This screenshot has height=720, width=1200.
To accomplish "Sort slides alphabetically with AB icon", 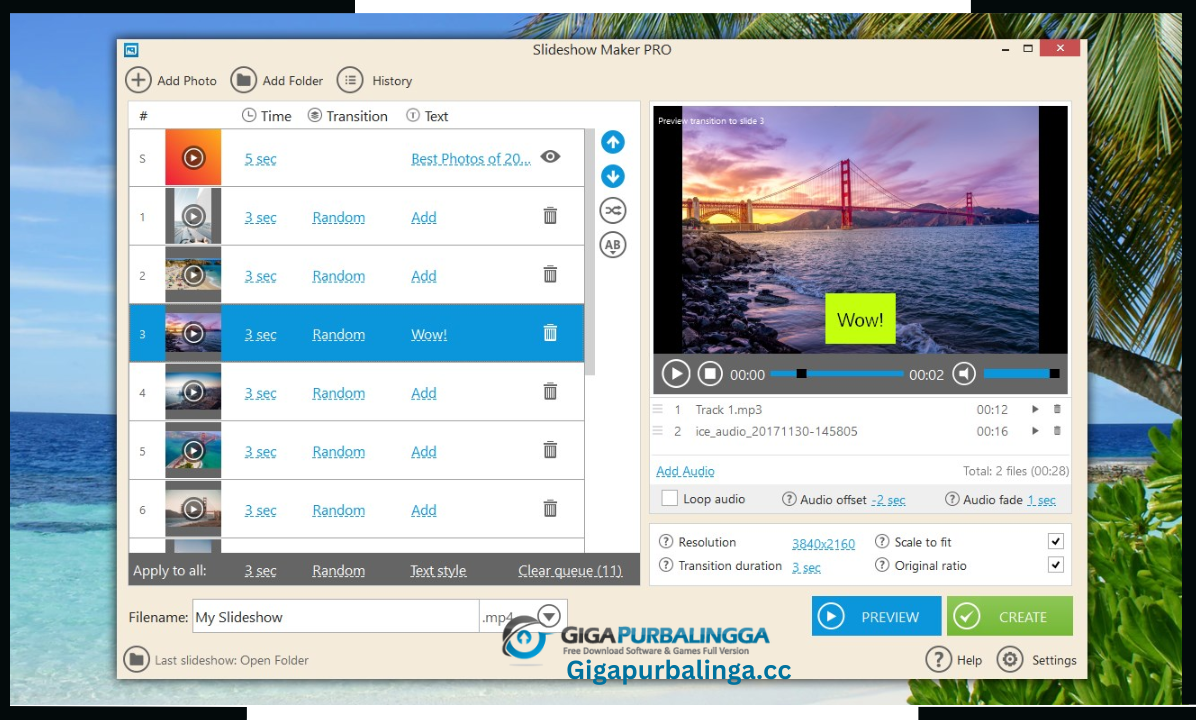I will click(613, 245).
